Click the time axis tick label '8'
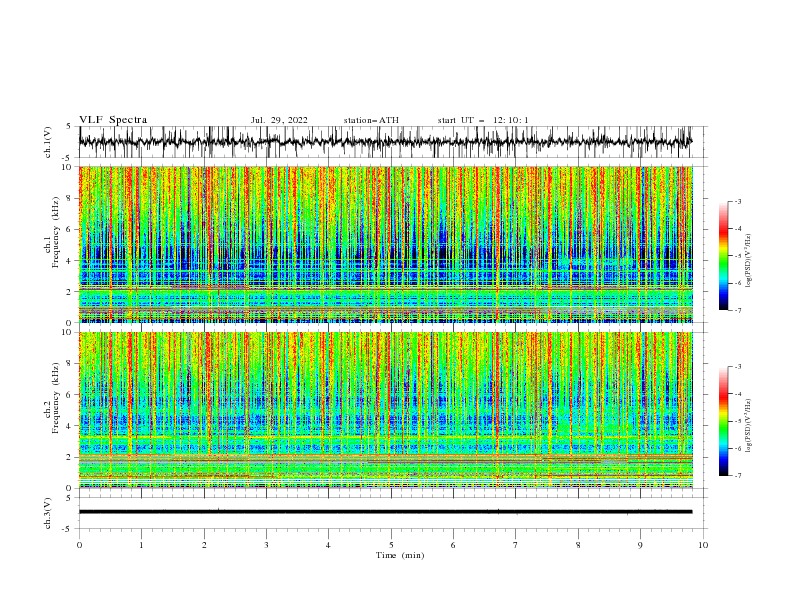The image size is (792, 612). (x=578, y=545)
